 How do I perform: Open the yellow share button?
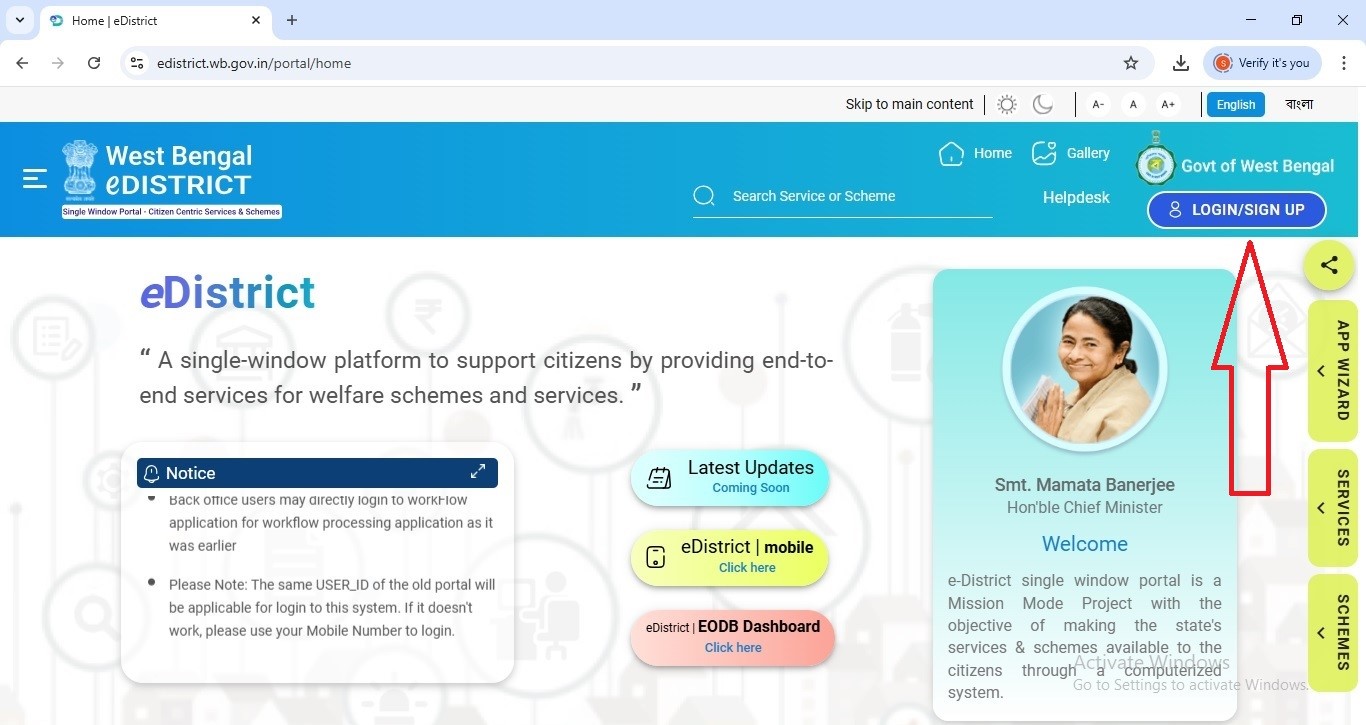point(1329,265)
